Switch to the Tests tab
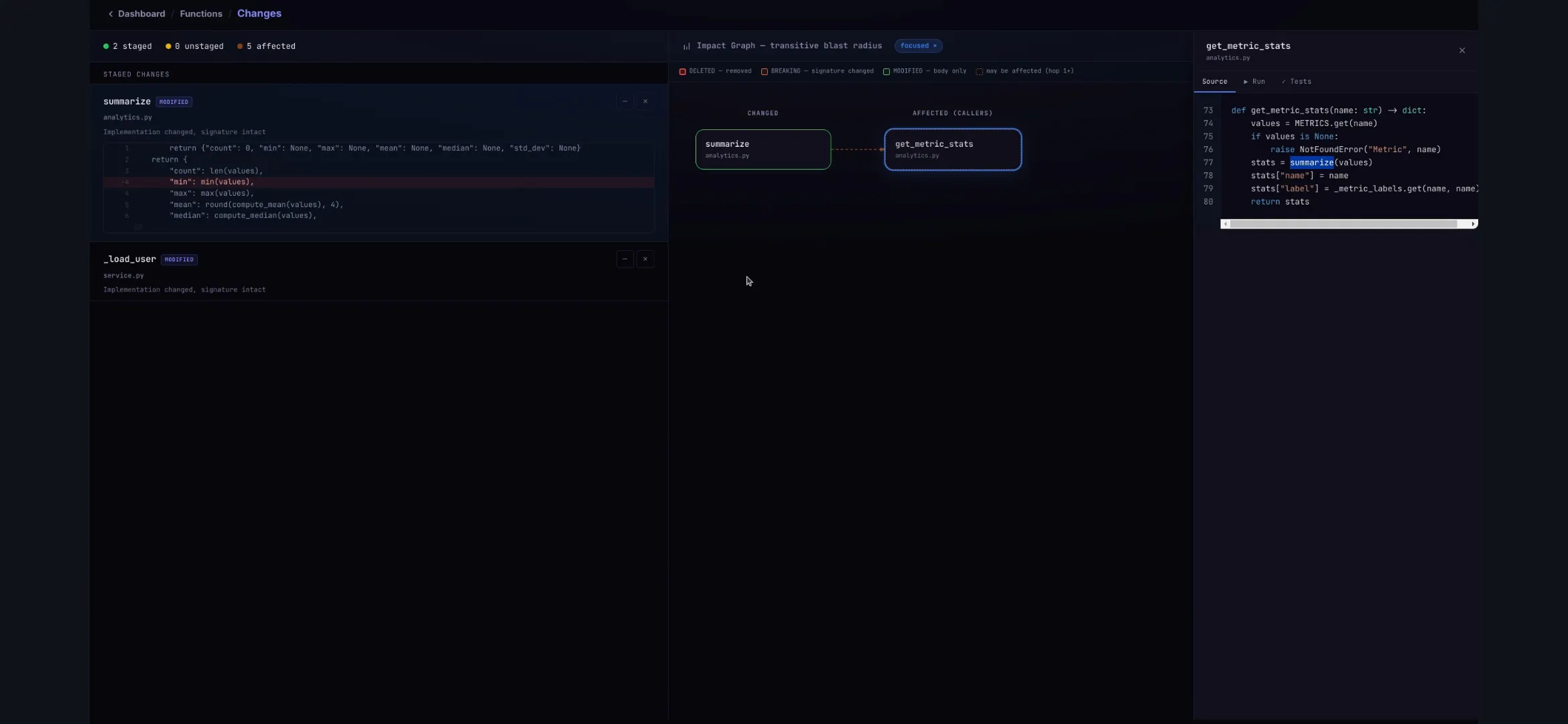This screenshot has width=1568, height=724. point(1297,82)
